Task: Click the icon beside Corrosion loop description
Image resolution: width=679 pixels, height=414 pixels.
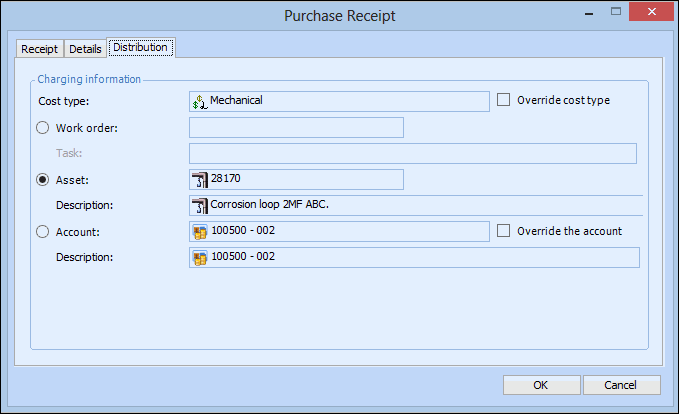Action: (199, 205)
